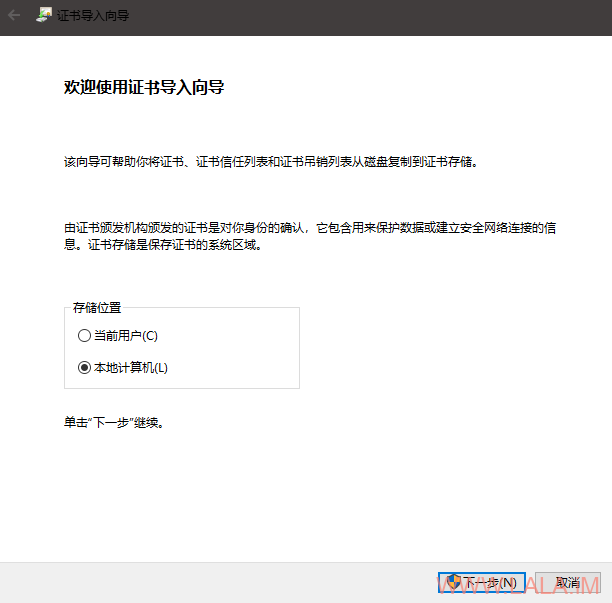Click the 下一步(N) button

click(482, 583)
